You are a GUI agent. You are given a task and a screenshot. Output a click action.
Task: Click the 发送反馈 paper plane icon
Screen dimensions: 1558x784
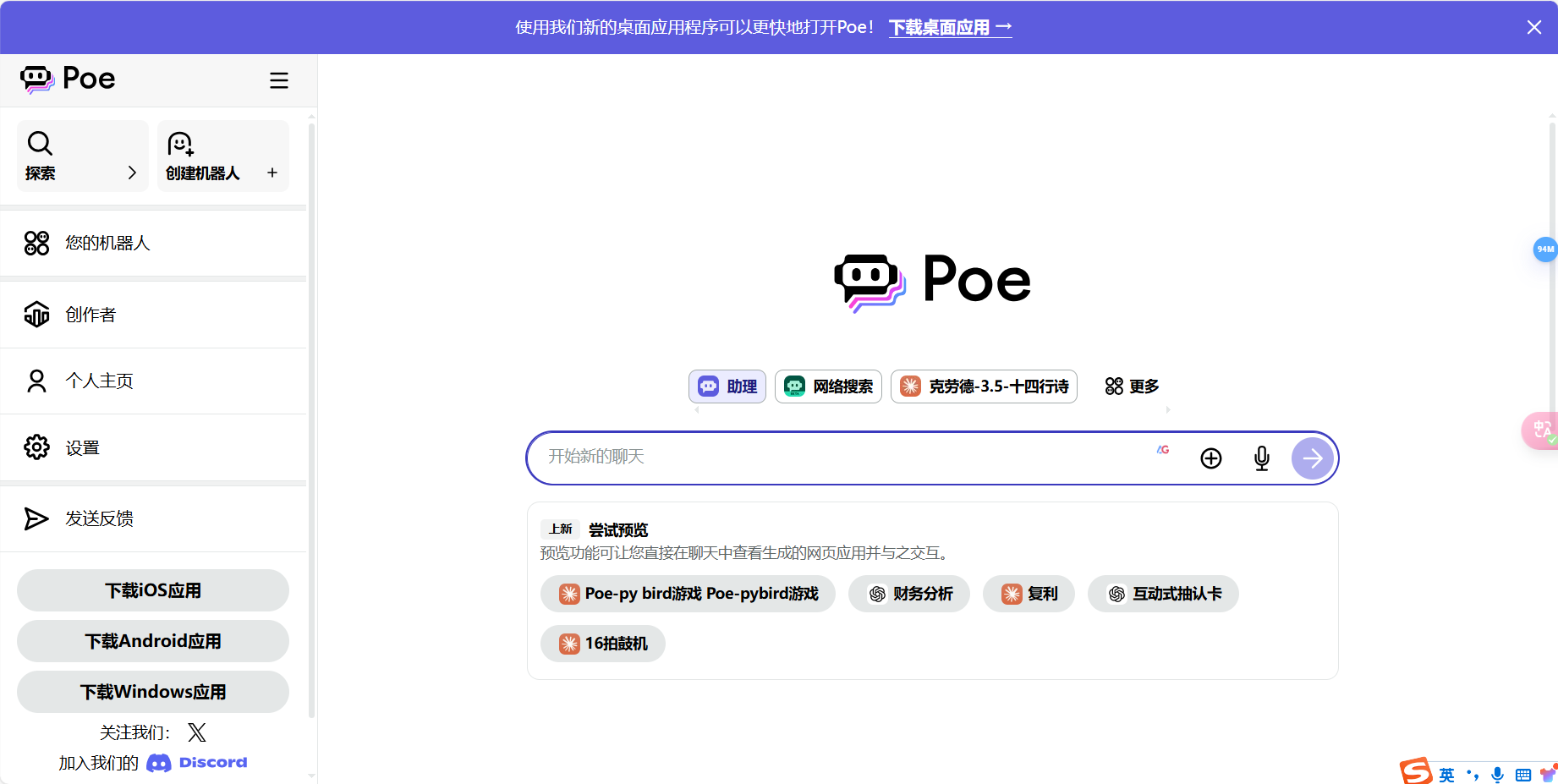[36, 518]
